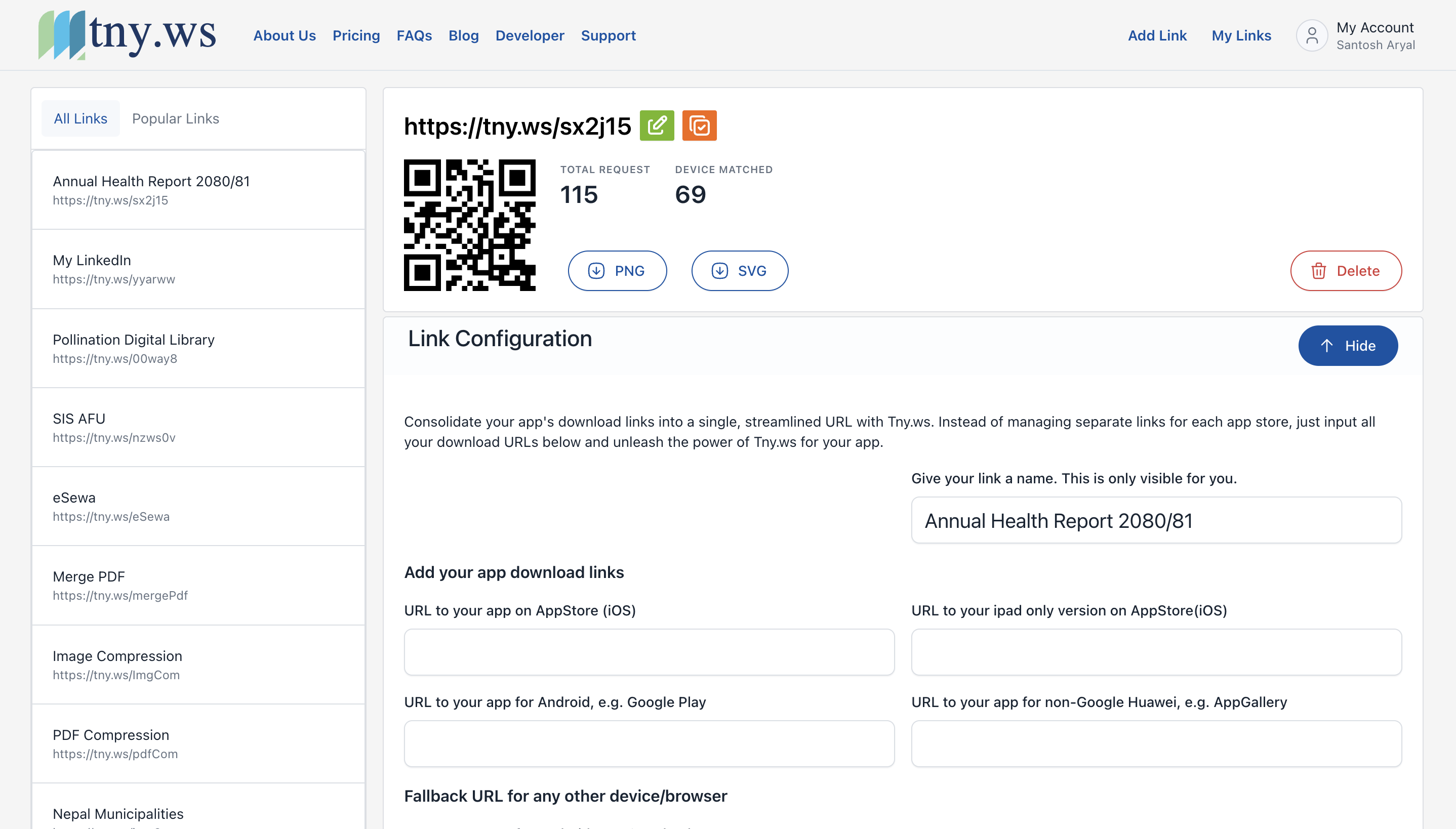Open the Add Link page
Image resolution: width=1456 pixels, height=829 pixels.
pos(1157,35)
